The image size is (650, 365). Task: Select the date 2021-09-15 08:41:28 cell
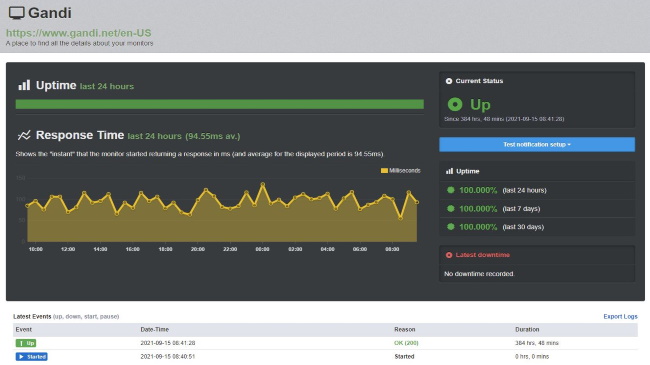pos(167,343)
